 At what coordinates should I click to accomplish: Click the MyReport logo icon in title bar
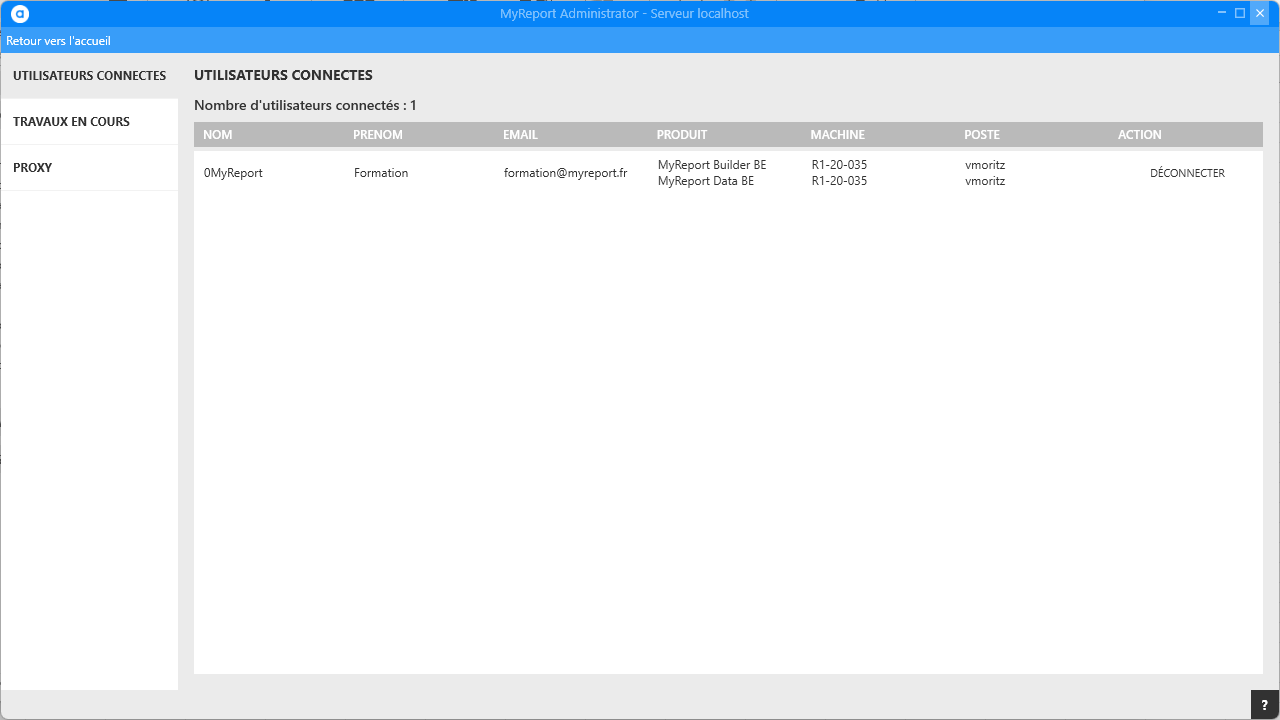pyautogui.click(x=20, y=14)
